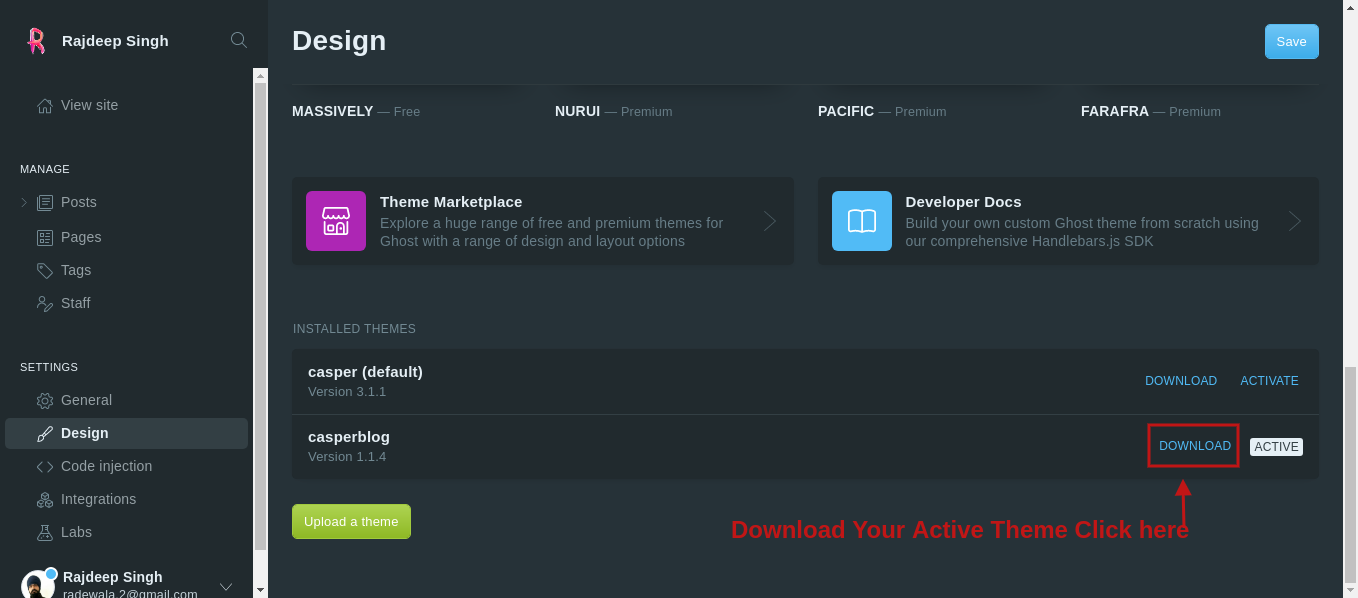
Task: Open the search magnifier icon
Action: (x=238, y=40)
